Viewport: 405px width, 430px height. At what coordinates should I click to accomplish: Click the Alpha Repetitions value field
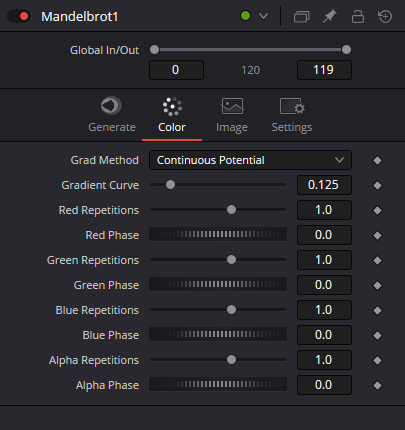[324, 360]
